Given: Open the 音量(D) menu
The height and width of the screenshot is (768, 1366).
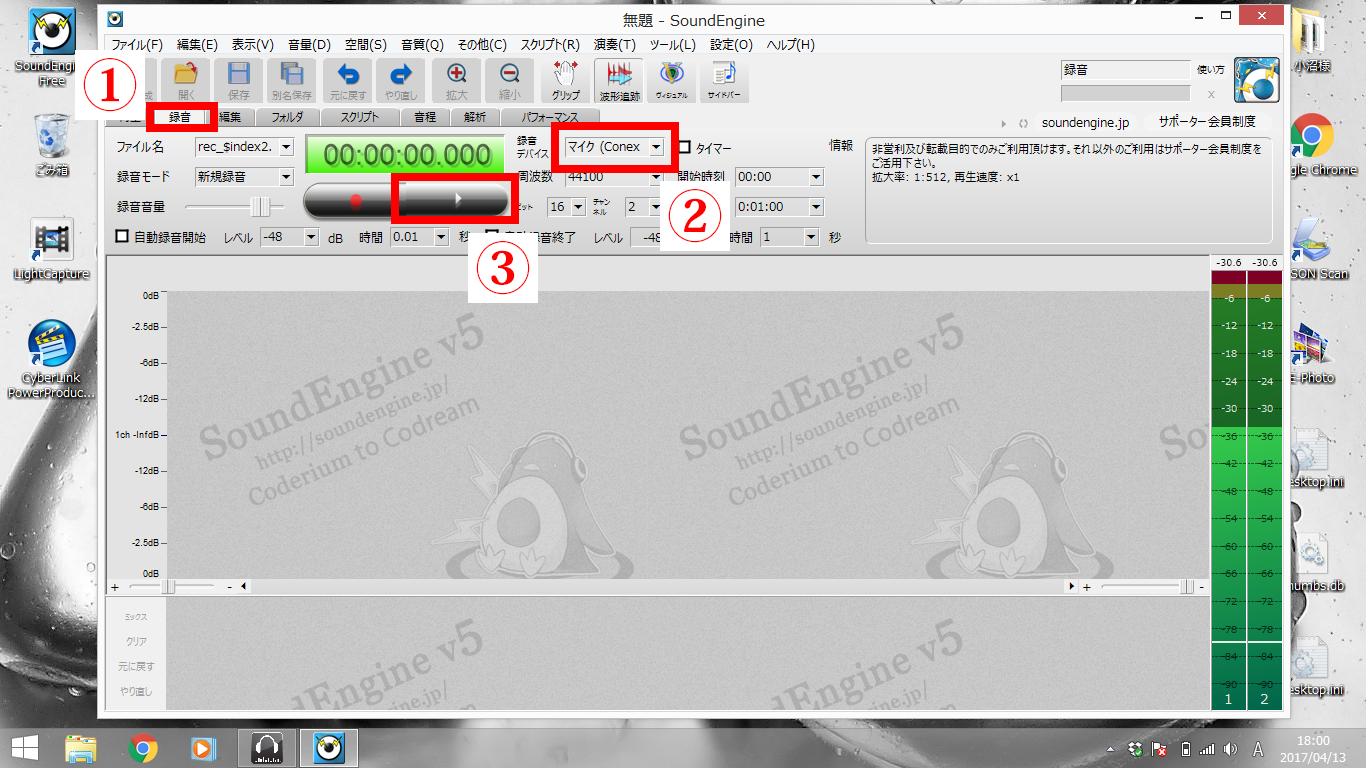Looking at the screenshot, I should point(309,45).
